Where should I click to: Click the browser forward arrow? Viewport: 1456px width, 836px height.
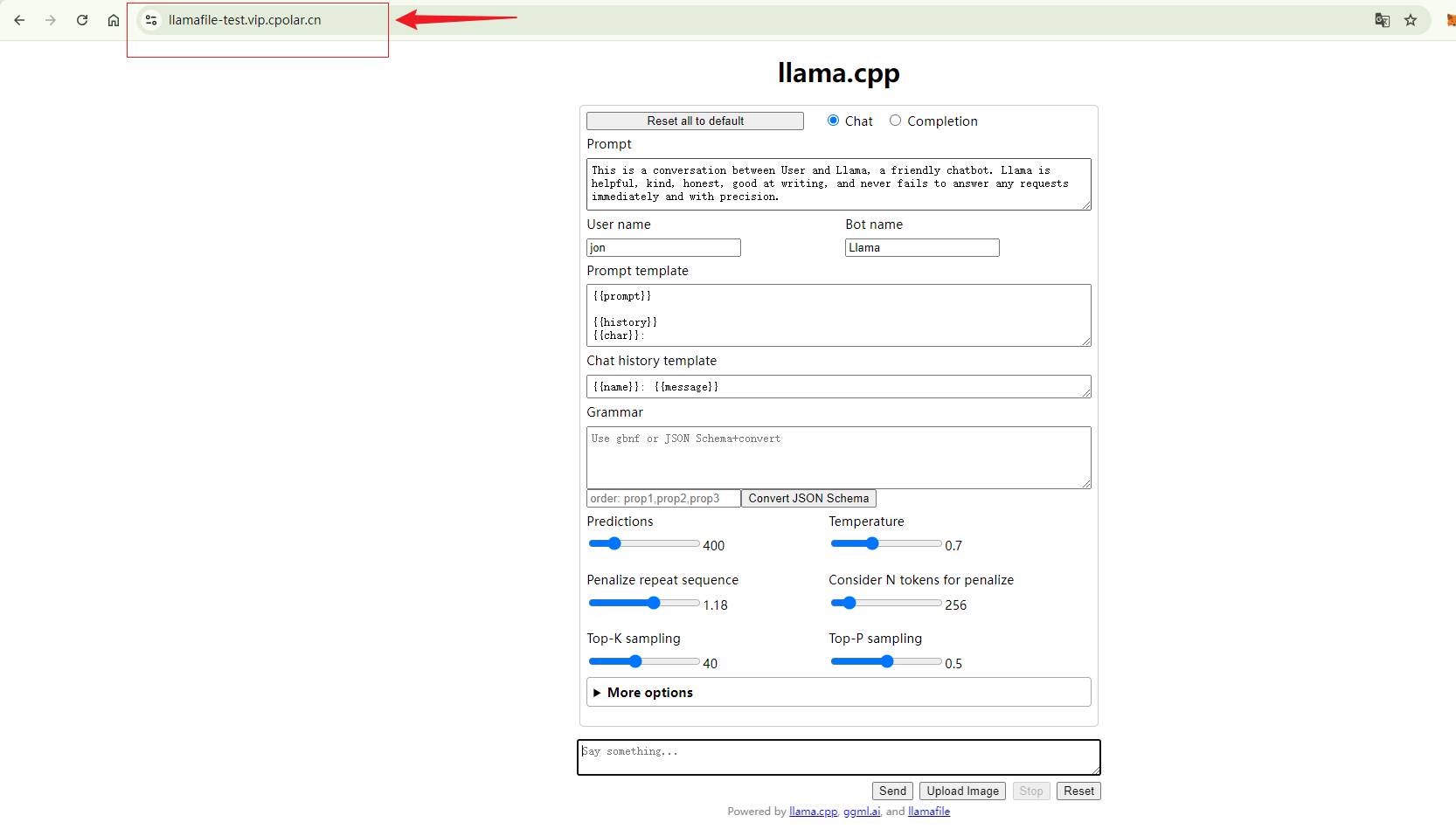[51, 20]
